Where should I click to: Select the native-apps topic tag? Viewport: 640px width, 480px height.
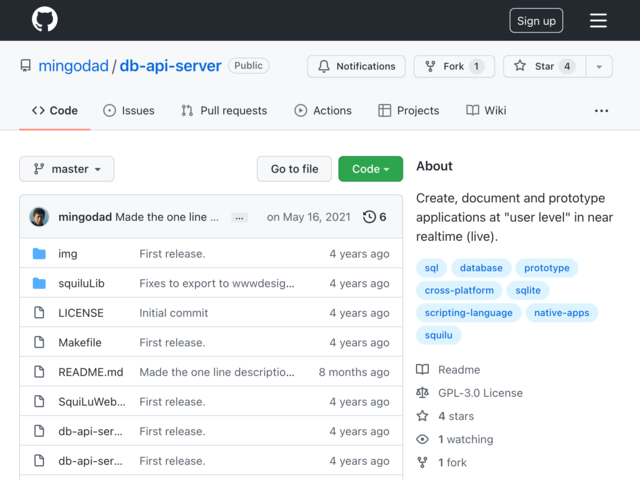pos(562,313)
